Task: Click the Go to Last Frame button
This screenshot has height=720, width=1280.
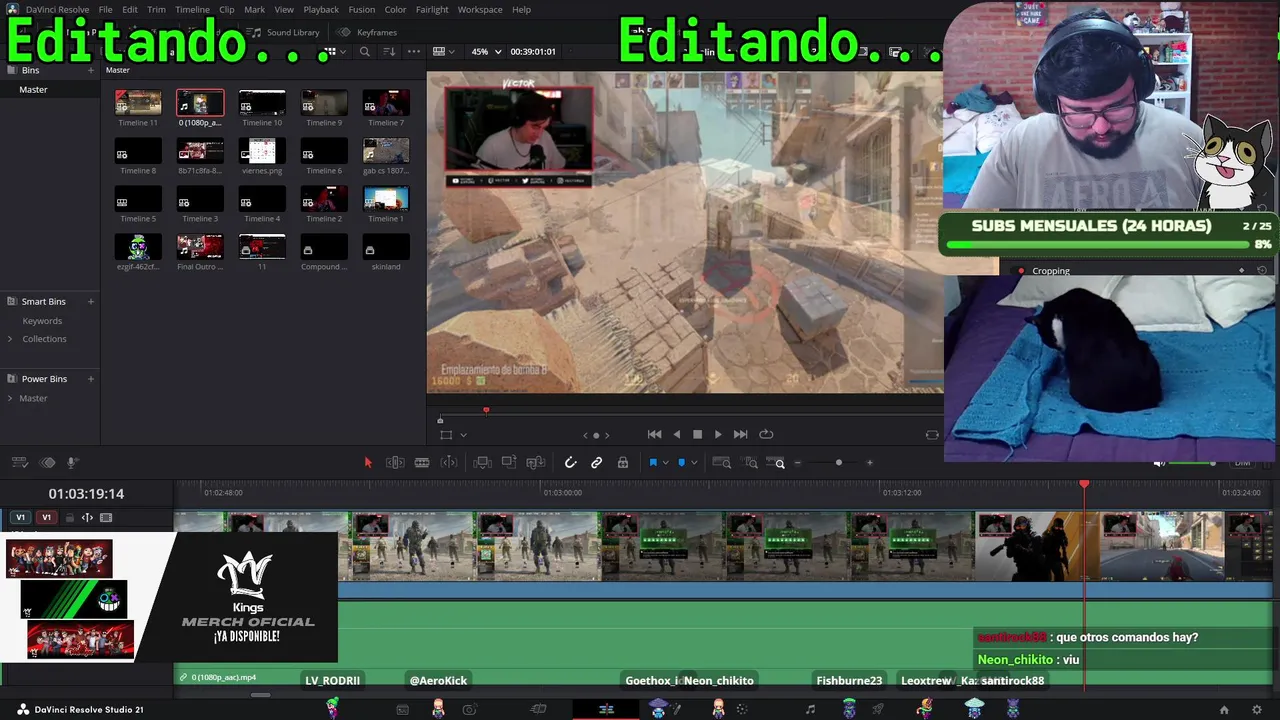Action: (x=740, y=434)
